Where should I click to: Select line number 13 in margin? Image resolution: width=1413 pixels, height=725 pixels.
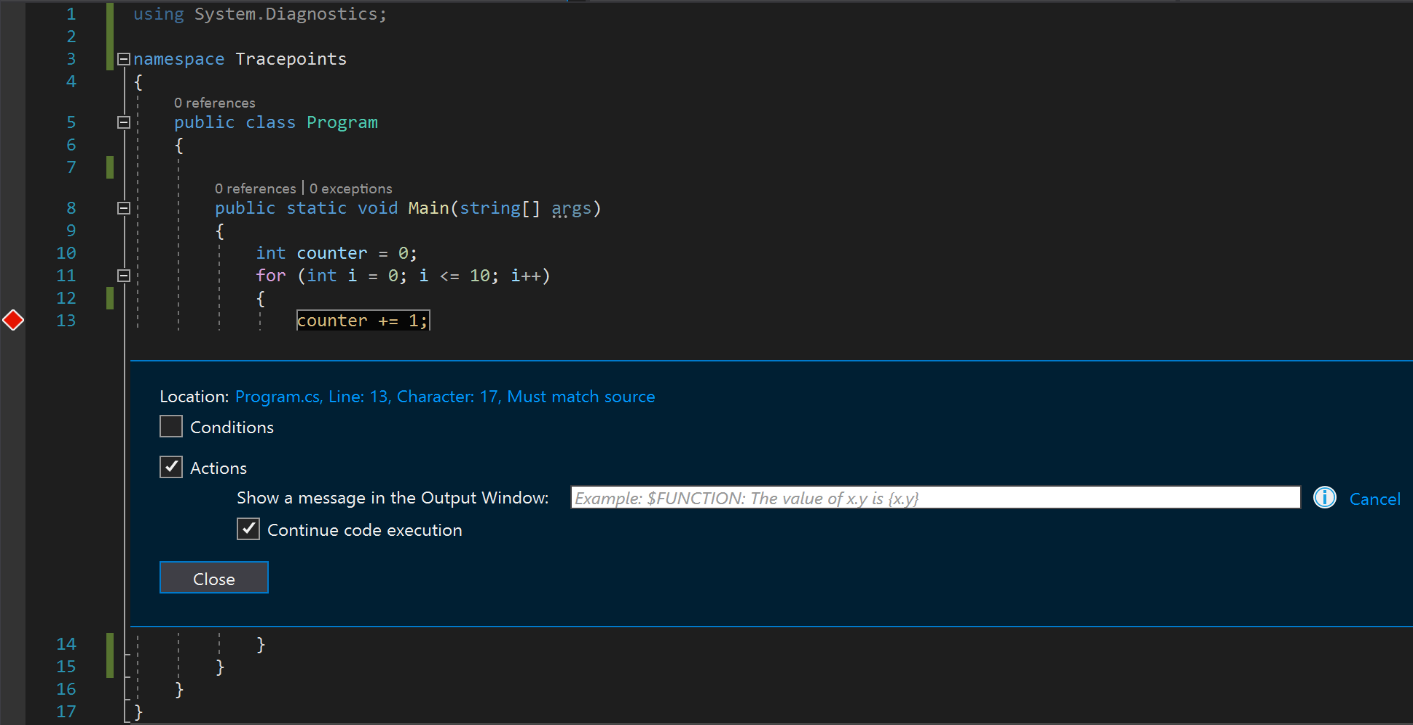pos(66,320)
